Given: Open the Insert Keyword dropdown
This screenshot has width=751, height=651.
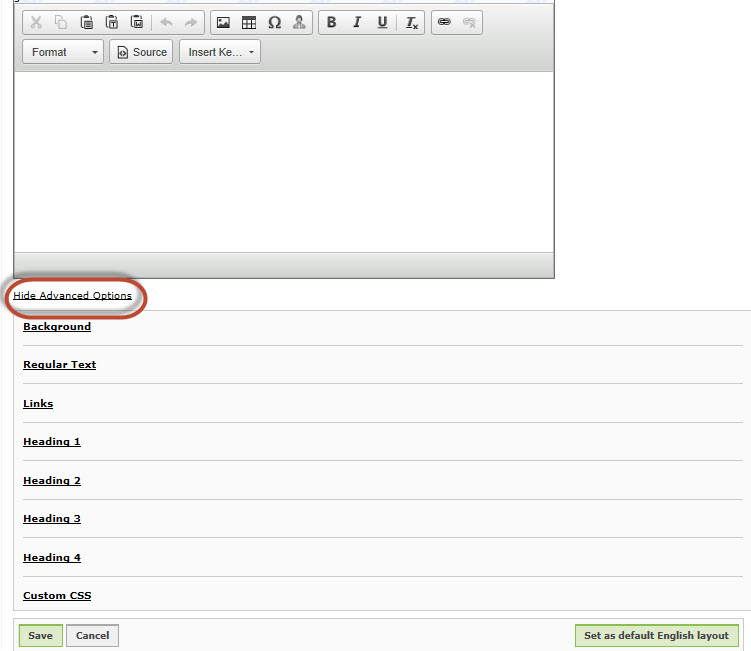Looking at the screenshot, I should (x=220, y=52).
